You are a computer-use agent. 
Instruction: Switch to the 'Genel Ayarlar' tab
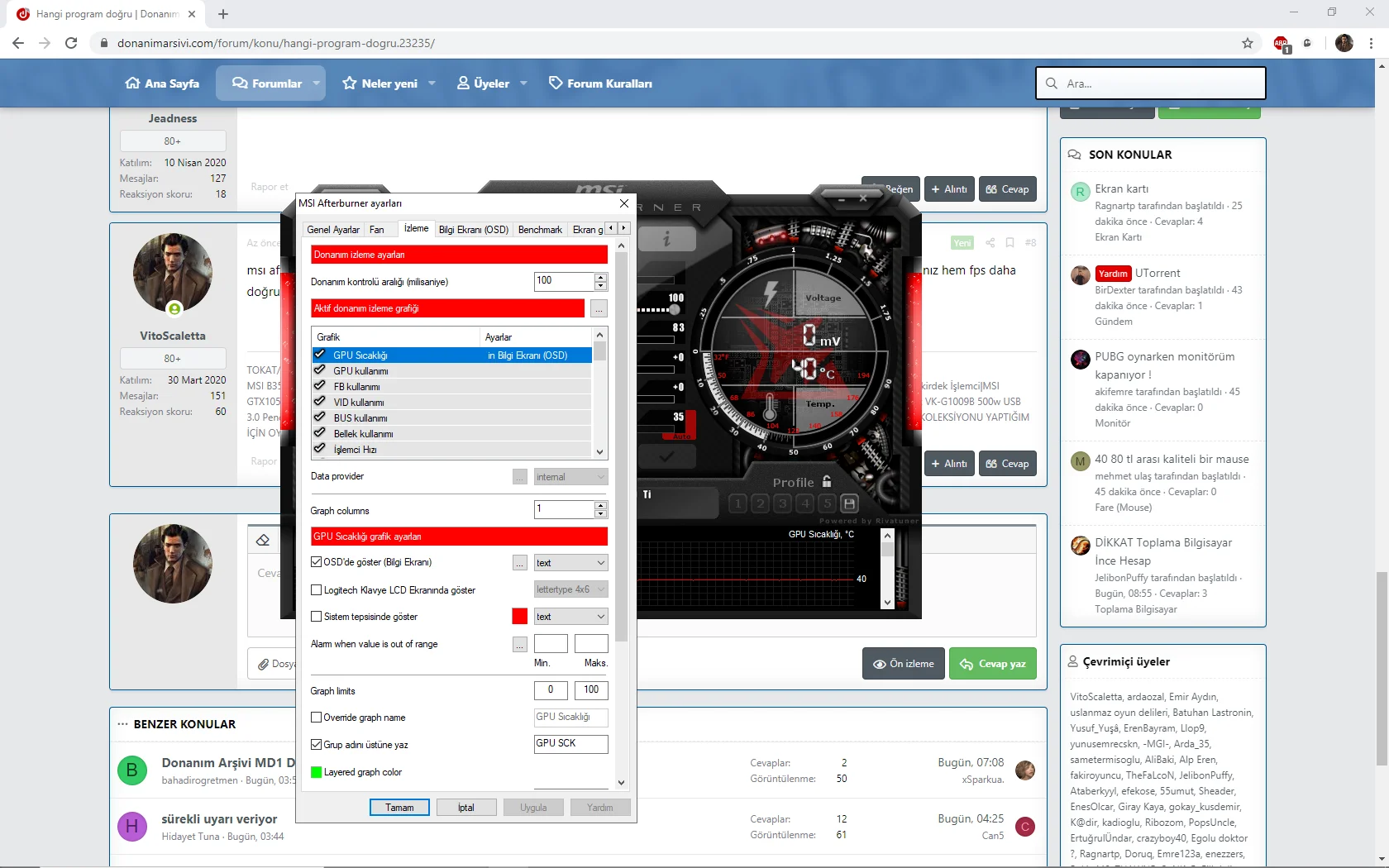[x=333, y=230]
